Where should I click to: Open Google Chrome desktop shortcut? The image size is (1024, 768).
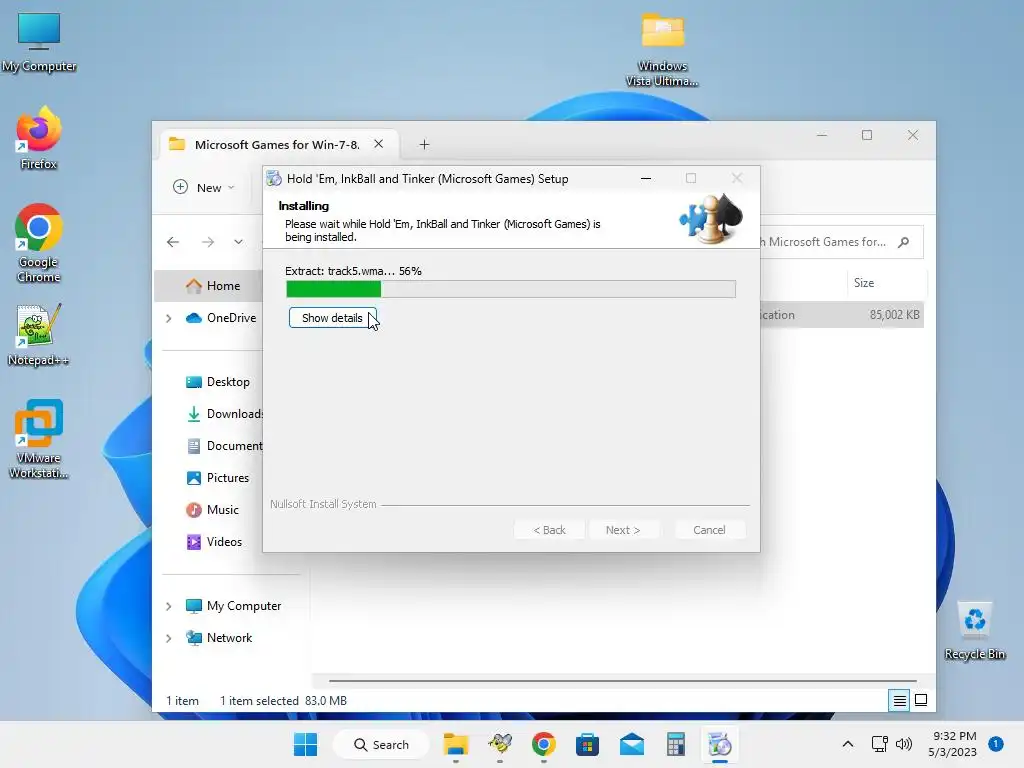click(39, 242)
